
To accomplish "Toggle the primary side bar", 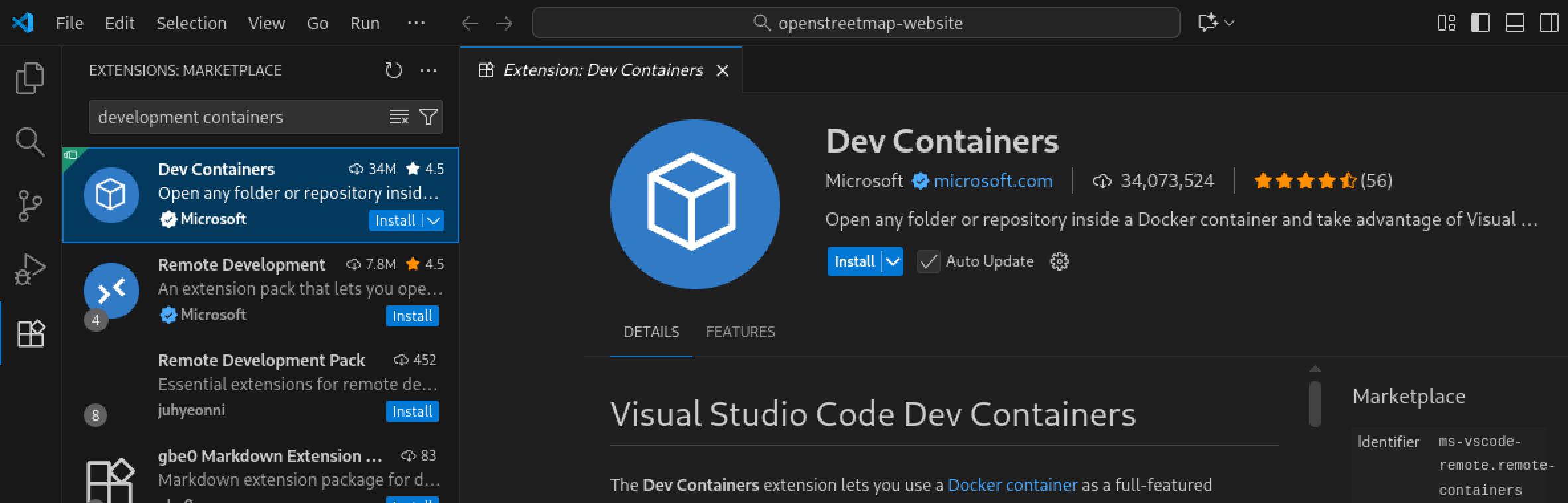I will pos(1480,23).
